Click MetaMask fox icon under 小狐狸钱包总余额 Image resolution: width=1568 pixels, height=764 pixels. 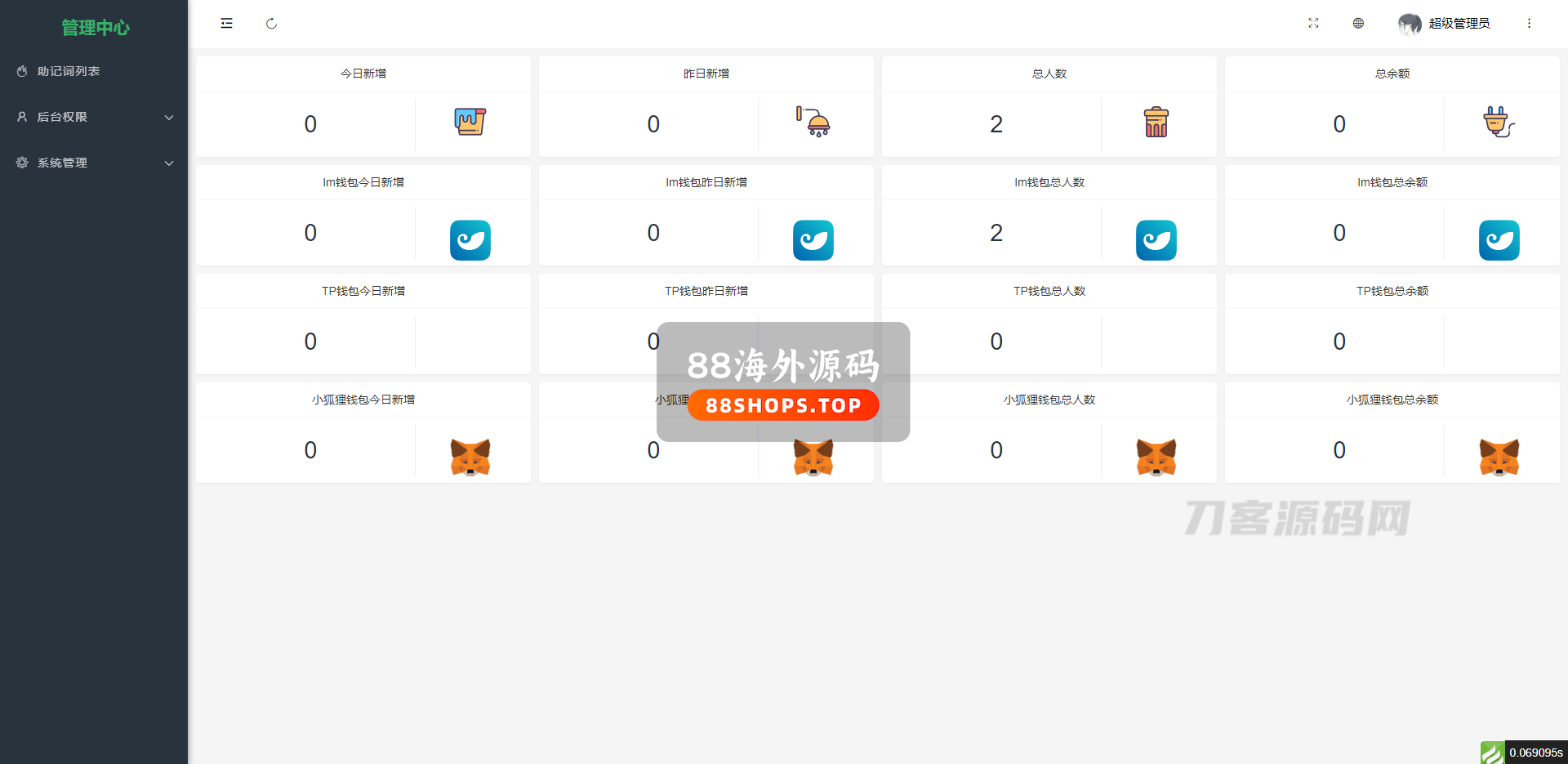point(1499,458)
